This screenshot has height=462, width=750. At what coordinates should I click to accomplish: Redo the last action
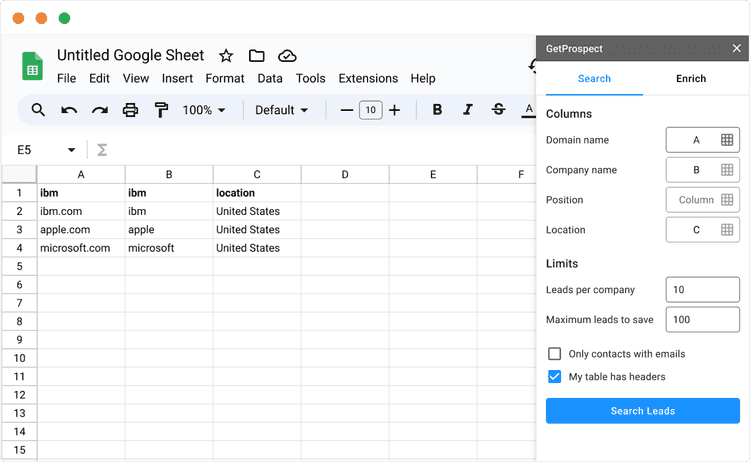(99, 110)
